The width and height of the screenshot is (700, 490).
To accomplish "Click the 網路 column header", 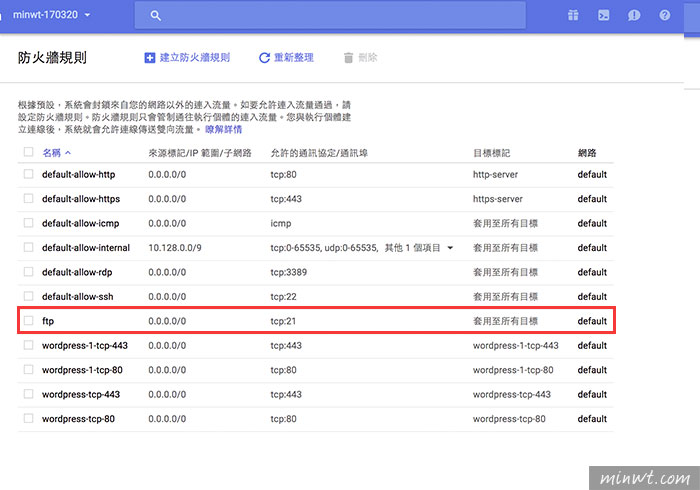I will tap(587, 153).
